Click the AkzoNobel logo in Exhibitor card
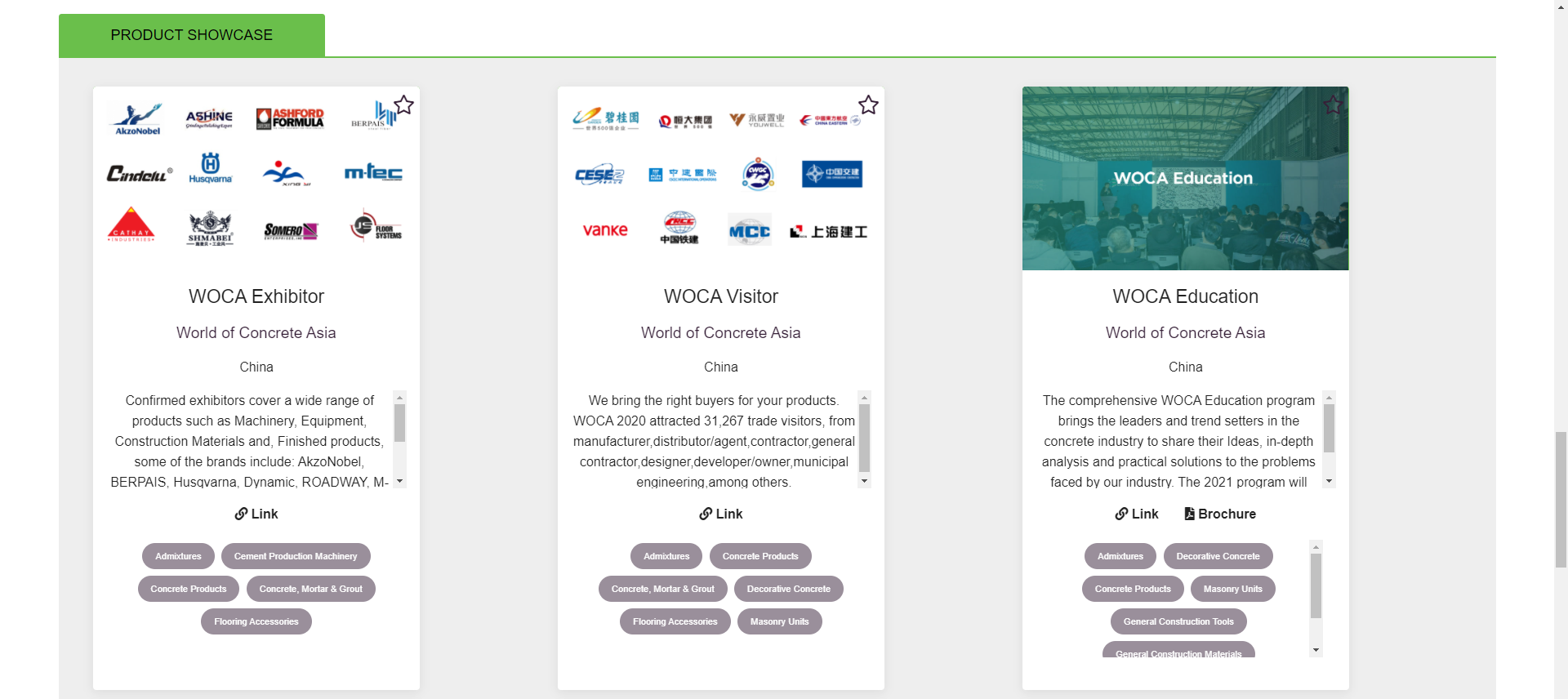Screen dimensions: 1568x699 [x=137, y=119]
